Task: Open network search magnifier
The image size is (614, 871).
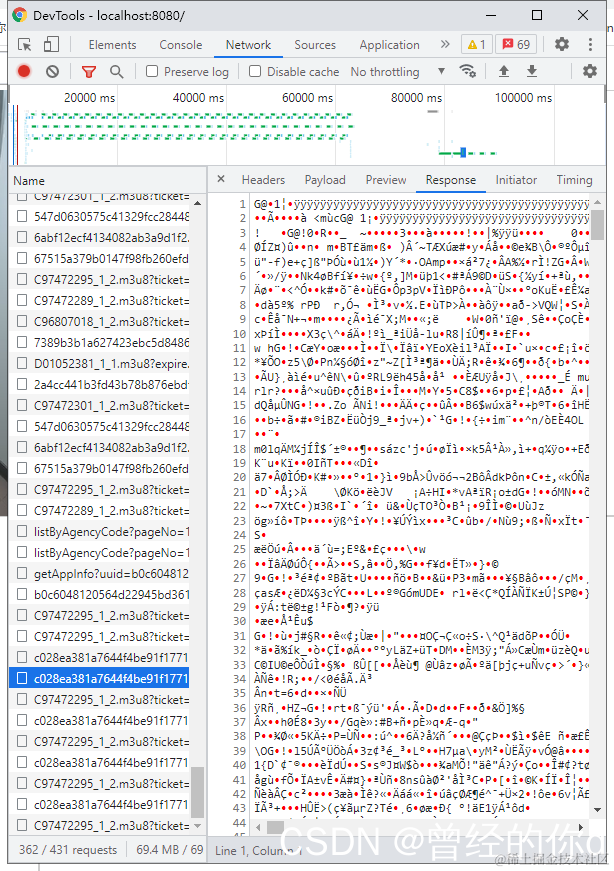Action: click(116, 72)
